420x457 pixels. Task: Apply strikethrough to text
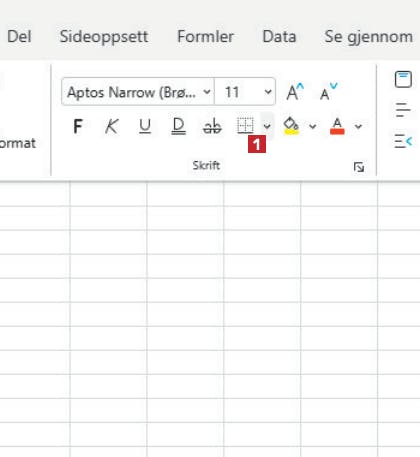click(212, 126)
